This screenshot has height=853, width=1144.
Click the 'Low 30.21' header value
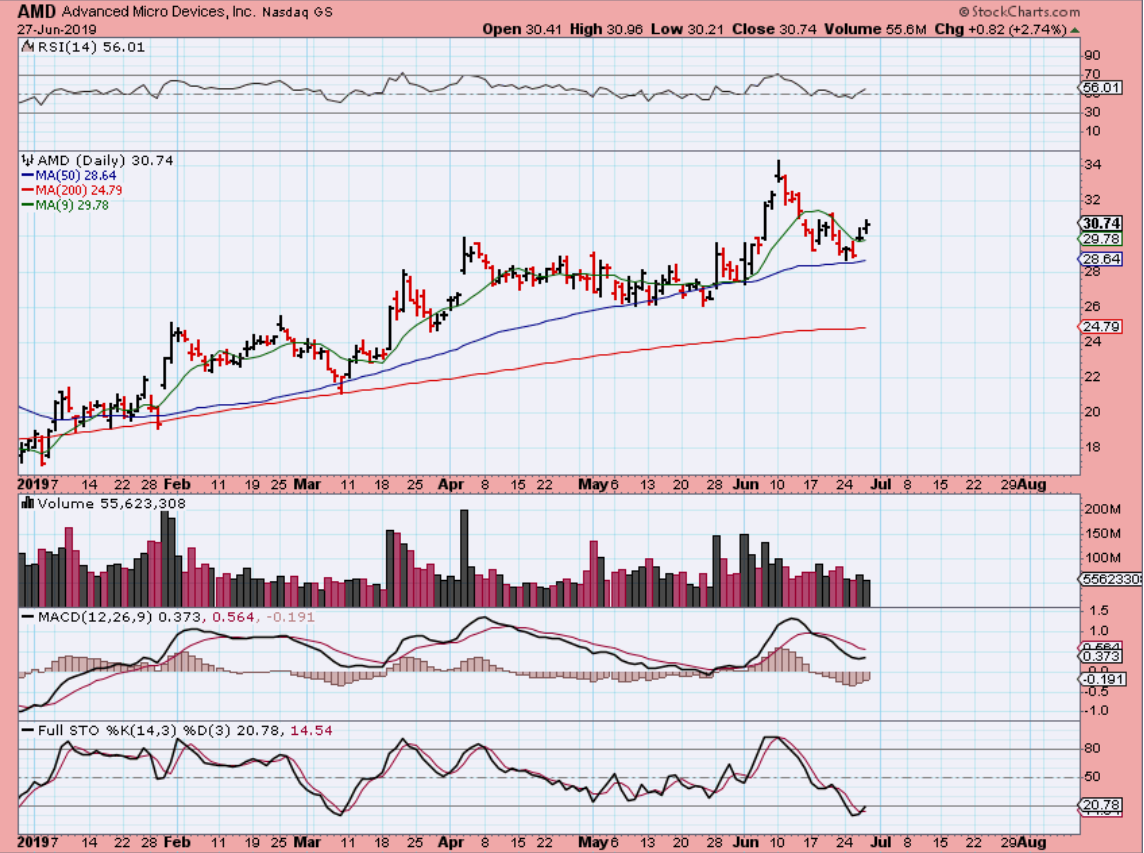[687, 29]
